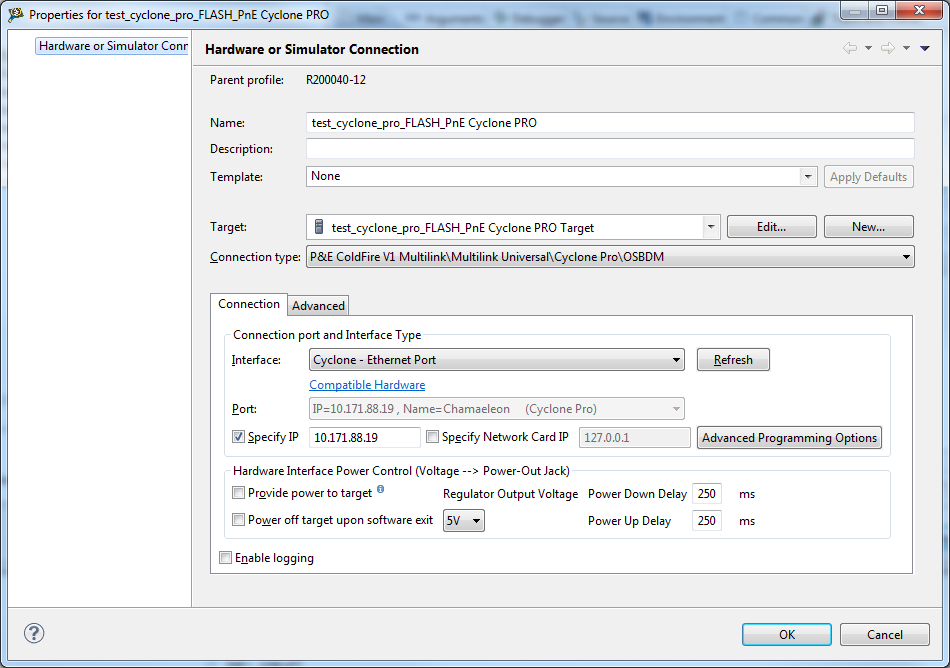Open the view menu triangle in header
This screenshot has height=668, width=950.
pyautogui.click(x=925, y=48)
